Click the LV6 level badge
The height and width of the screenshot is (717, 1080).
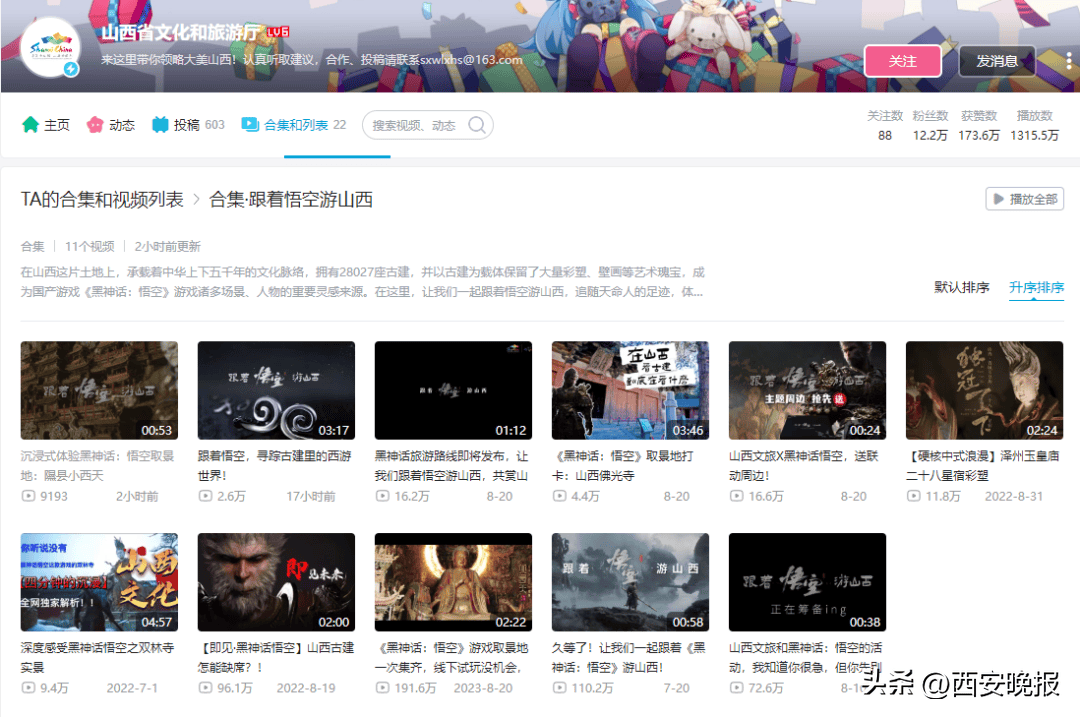278,32
